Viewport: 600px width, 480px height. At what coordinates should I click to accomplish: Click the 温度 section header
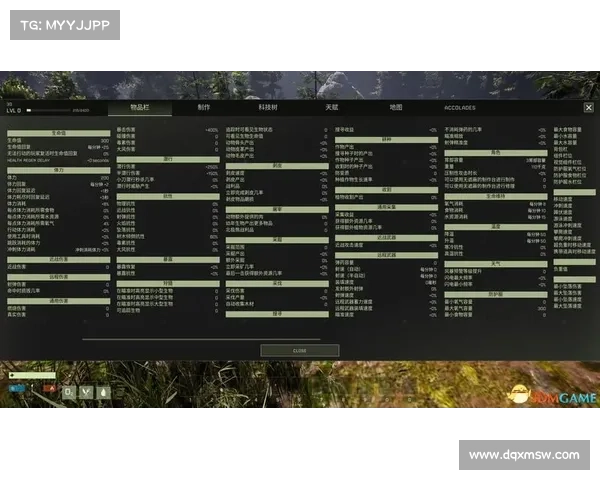496,227
